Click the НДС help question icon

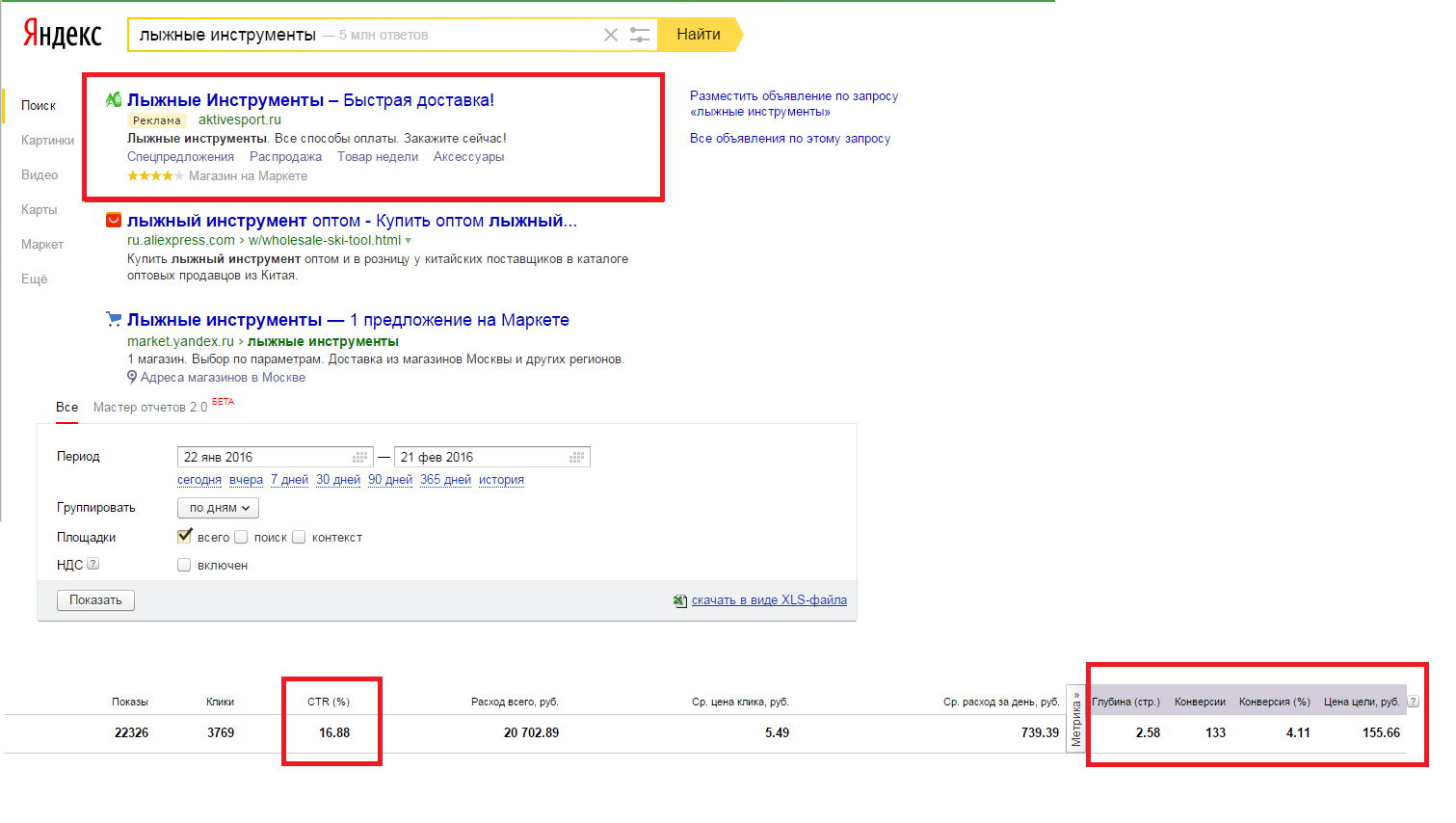93,564
